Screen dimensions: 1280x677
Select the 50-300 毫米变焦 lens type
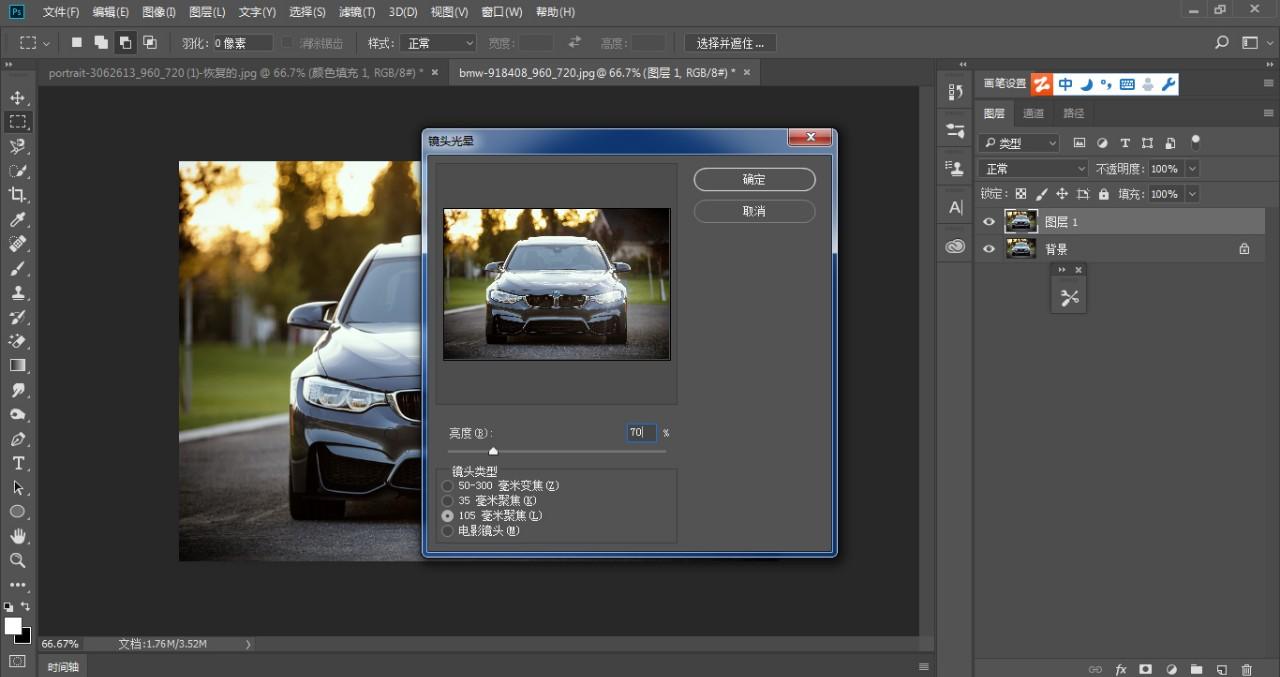pyautogui.click(x=448, y=486)
